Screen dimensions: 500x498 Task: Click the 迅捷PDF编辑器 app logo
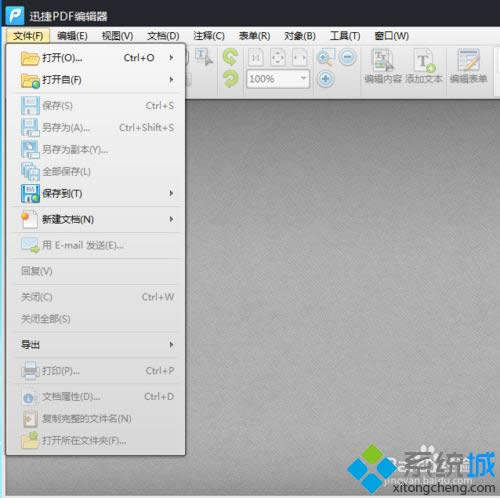[x=15, y=16]
